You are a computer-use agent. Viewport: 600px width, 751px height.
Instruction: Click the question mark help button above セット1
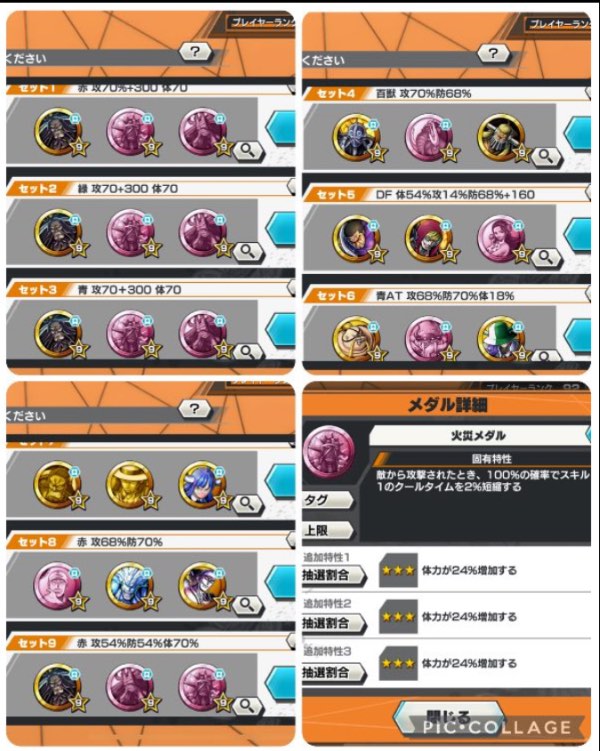pos(195,51)
